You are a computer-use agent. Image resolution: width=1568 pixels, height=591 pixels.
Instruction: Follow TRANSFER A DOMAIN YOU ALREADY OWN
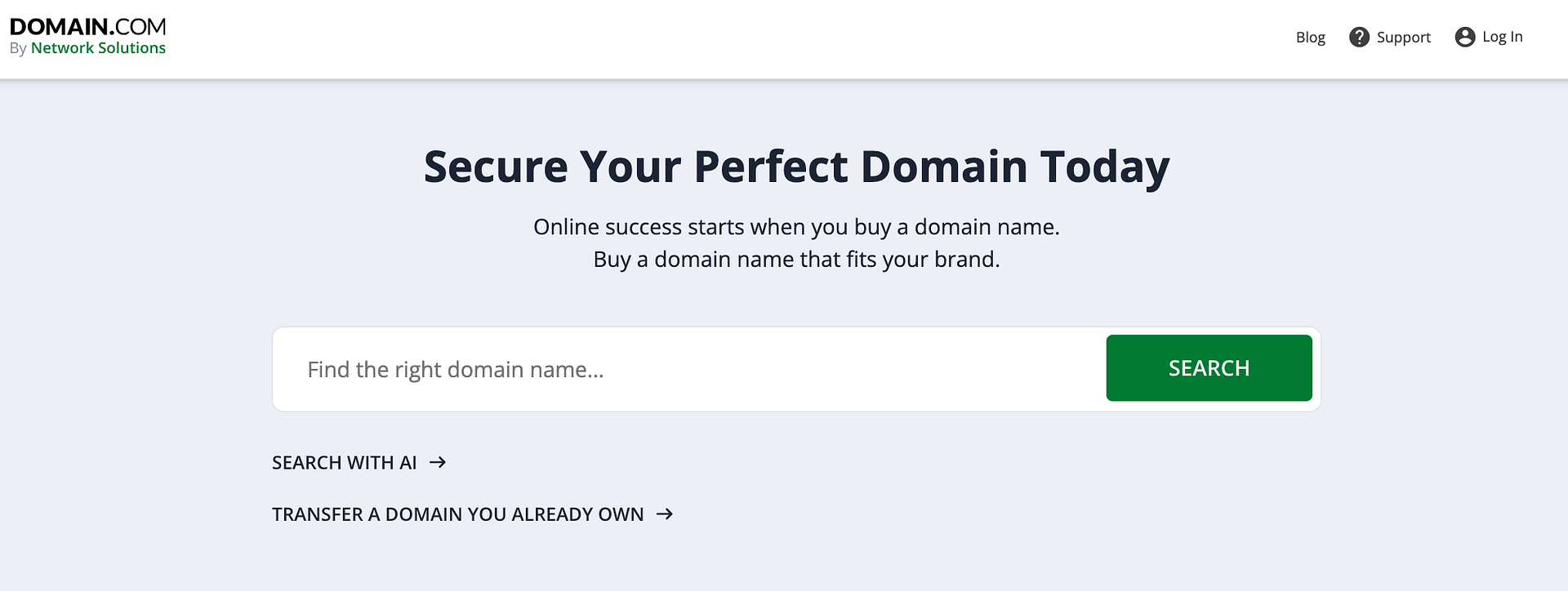(x=457, y=514)
